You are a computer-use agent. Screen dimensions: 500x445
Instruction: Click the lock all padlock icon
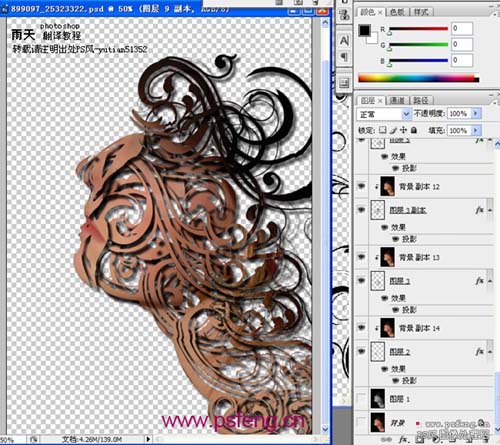[x=414, y=130]
